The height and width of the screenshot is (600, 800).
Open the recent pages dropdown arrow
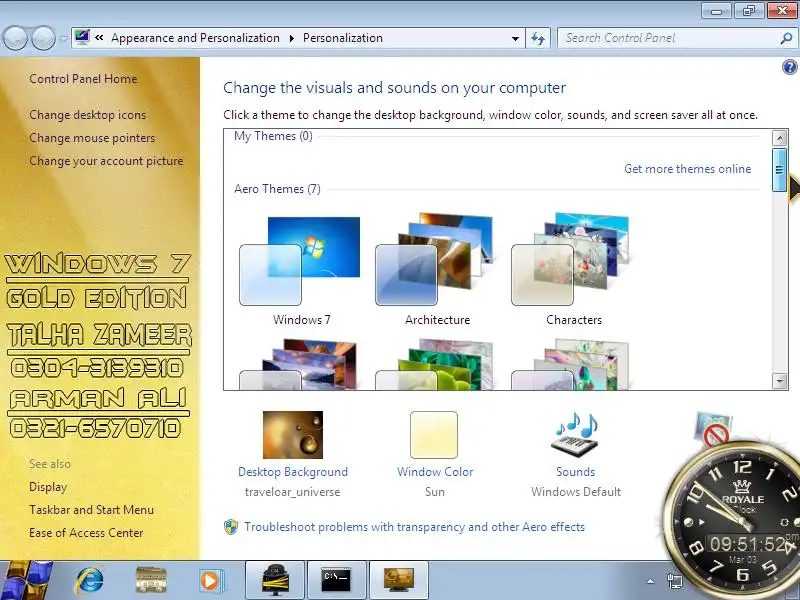point(63,38)
